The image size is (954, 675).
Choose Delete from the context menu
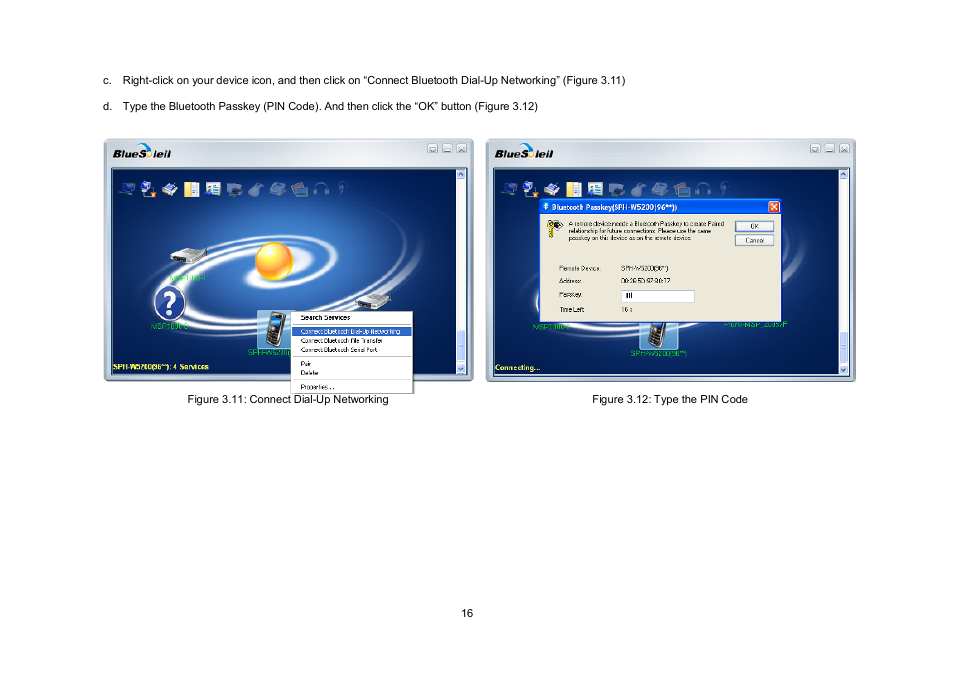tap(352, 372)
